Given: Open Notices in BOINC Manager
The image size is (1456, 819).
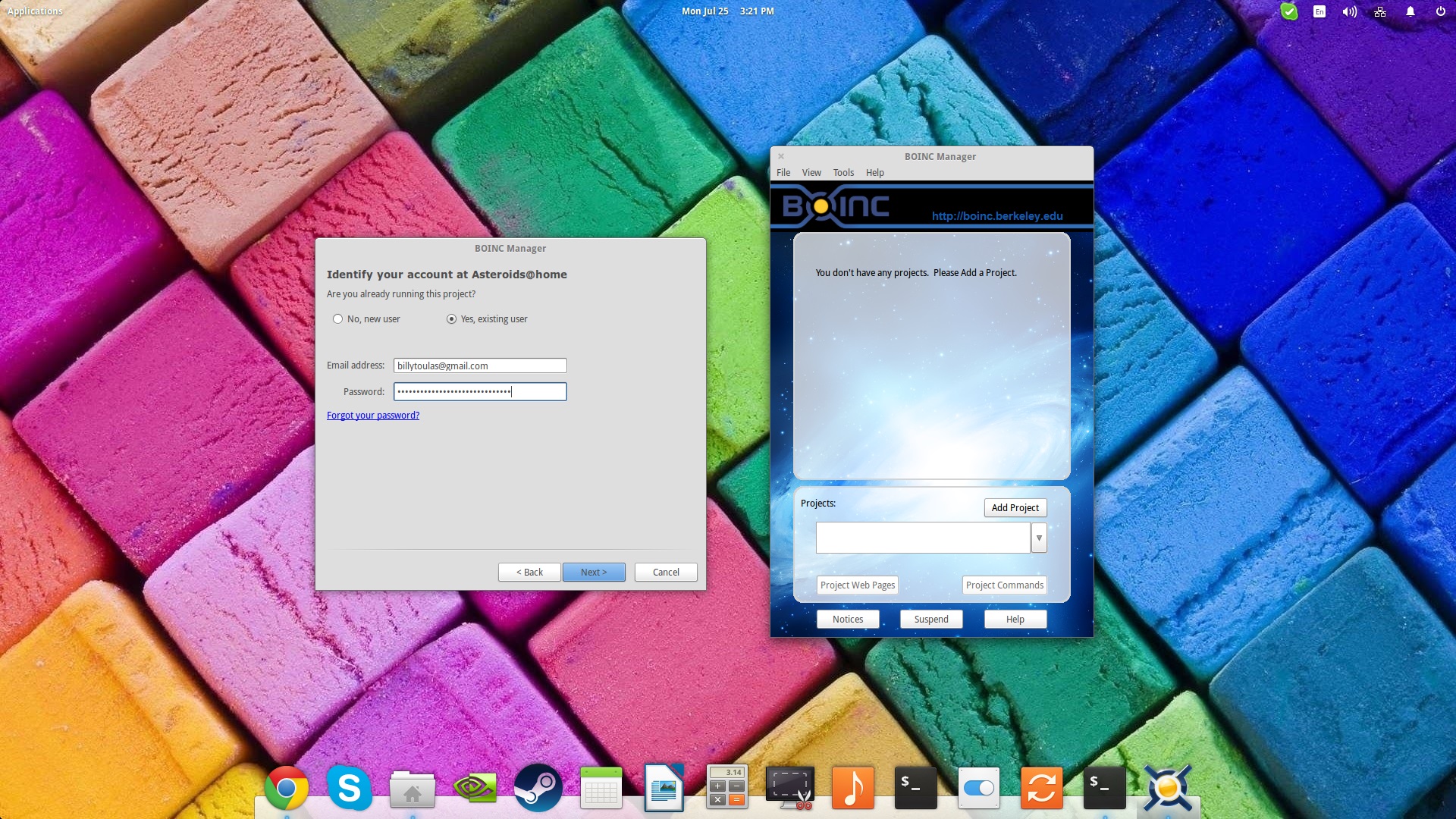Looking at the screenshot, I should [848, 620].
